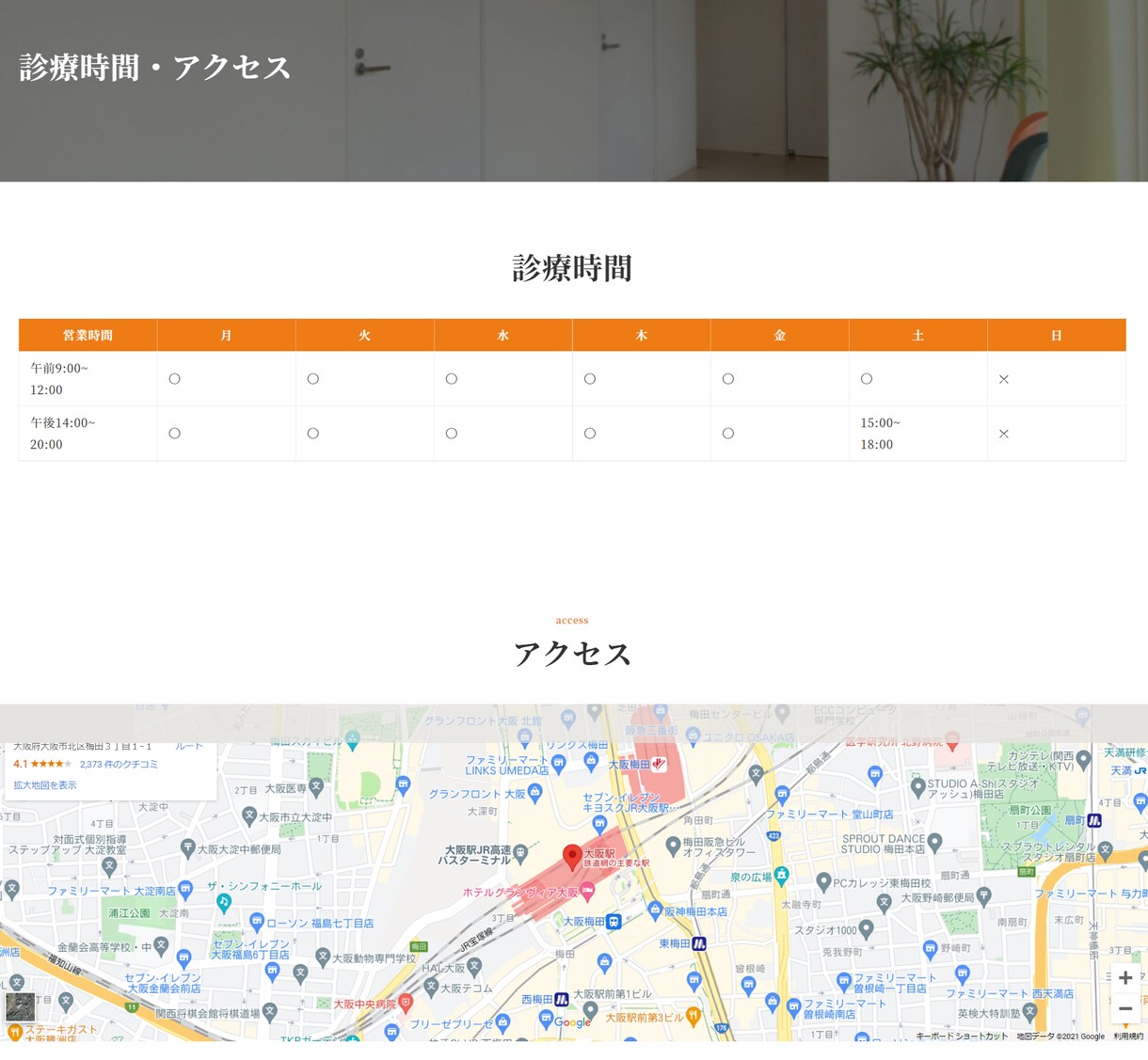Click the 日 column header
Screen dimensions: 1148x1060
point(1056,335)
